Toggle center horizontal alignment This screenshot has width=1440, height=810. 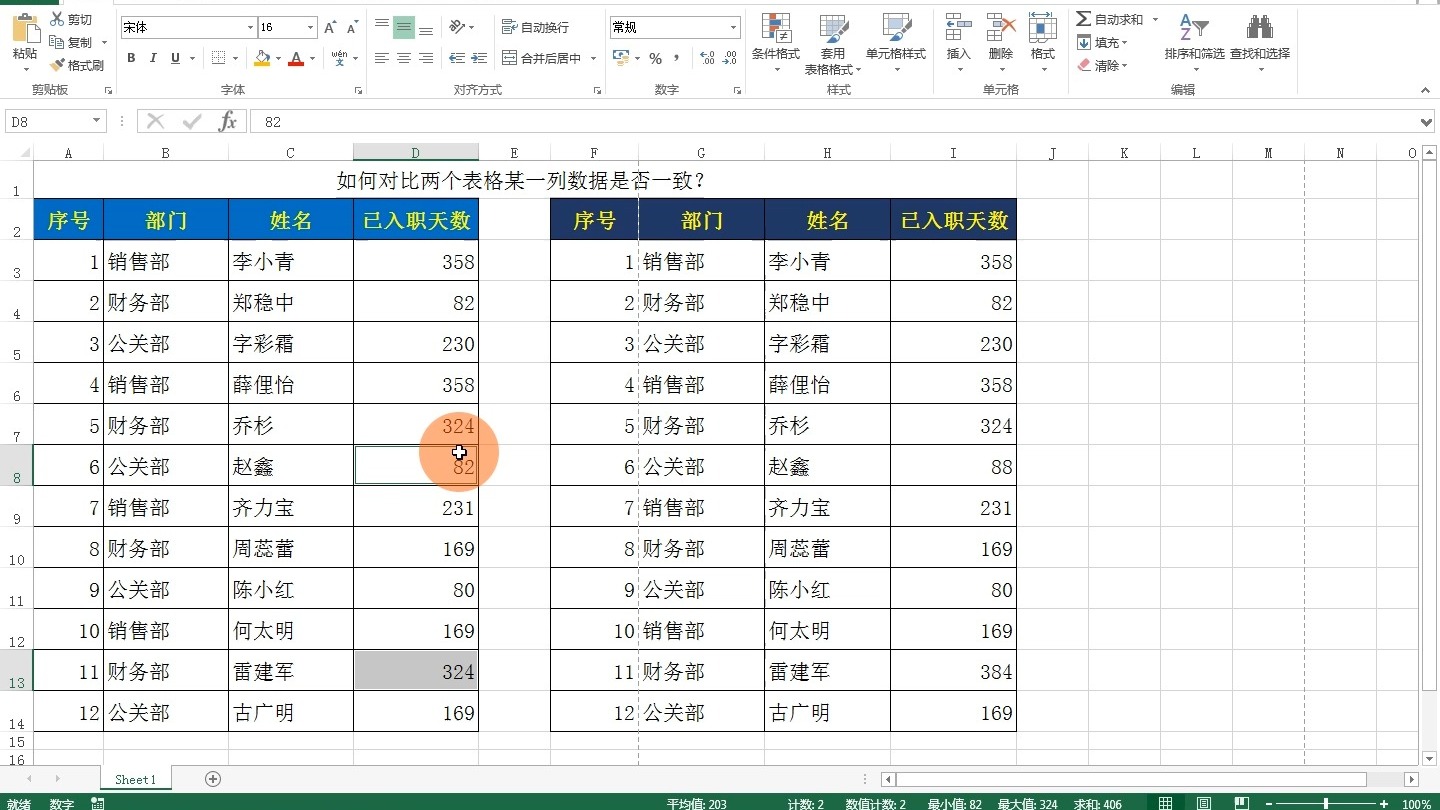point(404,58)
